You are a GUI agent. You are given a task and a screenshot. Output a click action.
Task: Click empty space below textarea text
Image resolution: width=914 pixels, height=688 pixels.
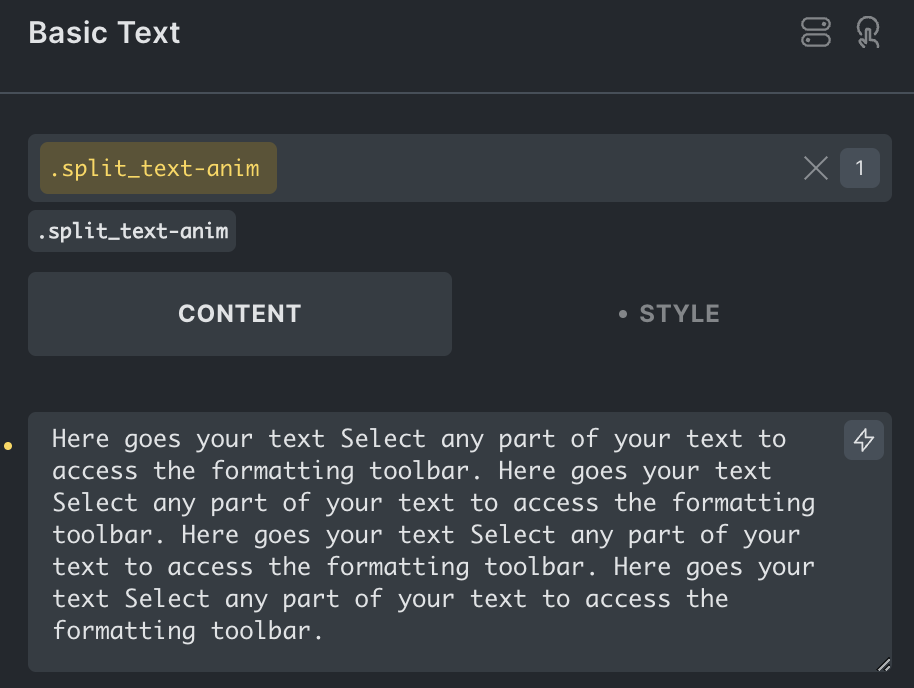tap(460, 658)
